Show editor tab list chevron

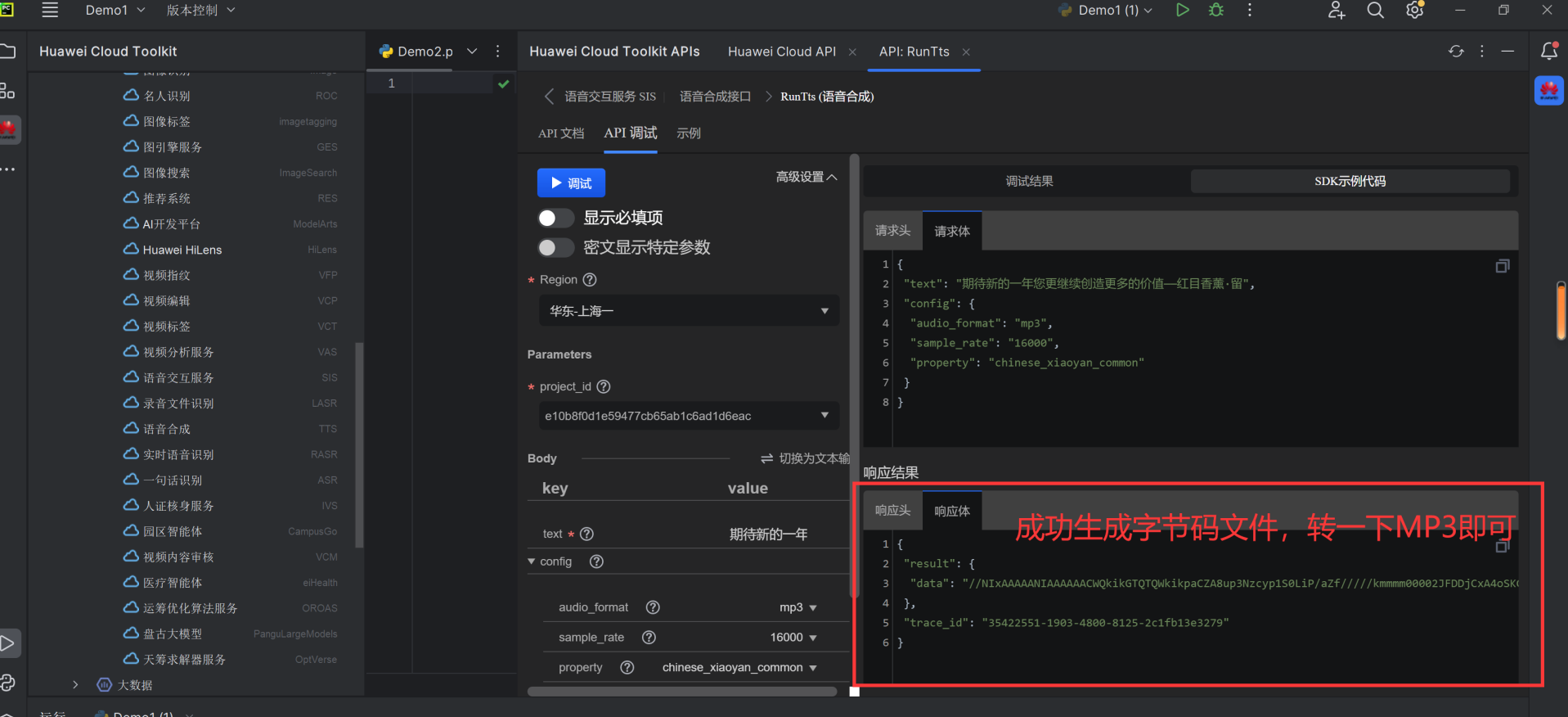pyautogui.click(x=472, y=51)
